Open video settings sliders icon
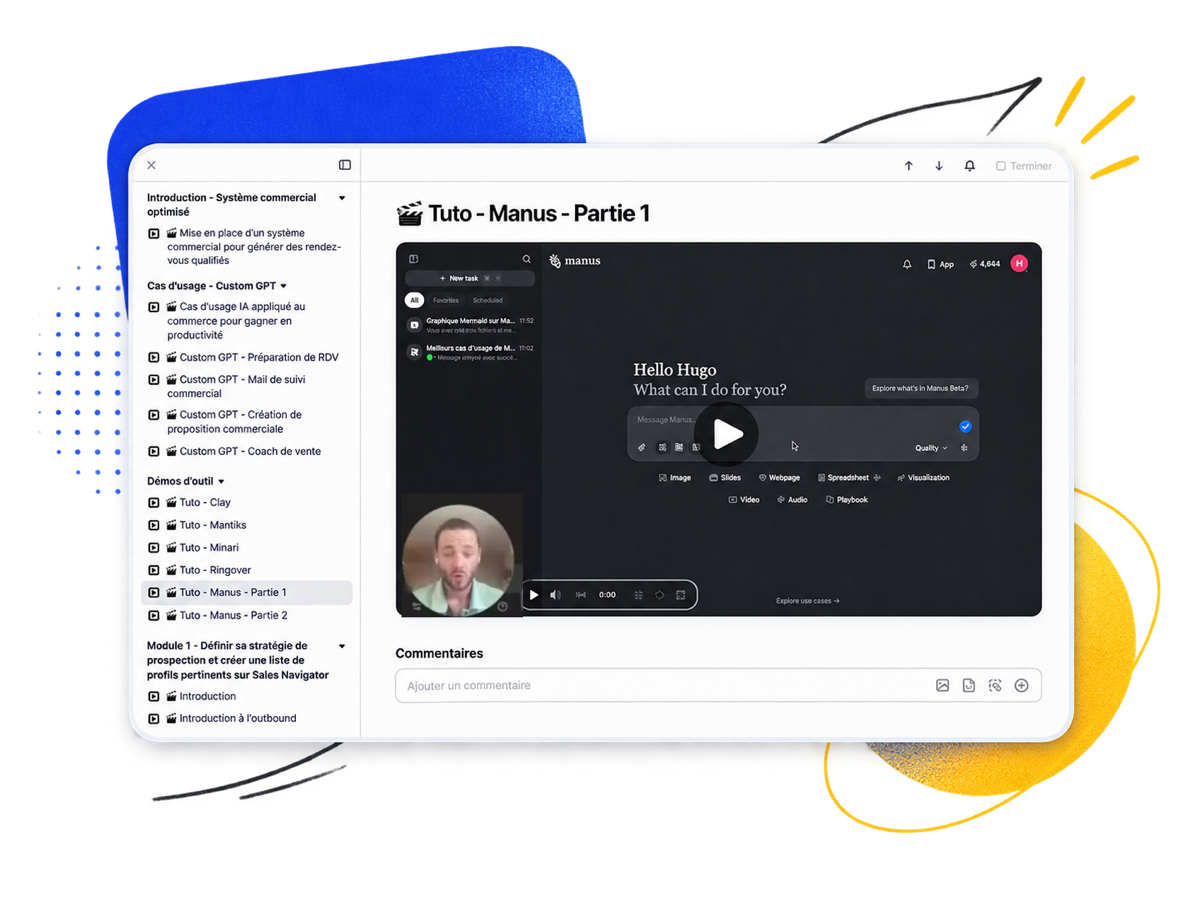 click(x=639, y=595)
